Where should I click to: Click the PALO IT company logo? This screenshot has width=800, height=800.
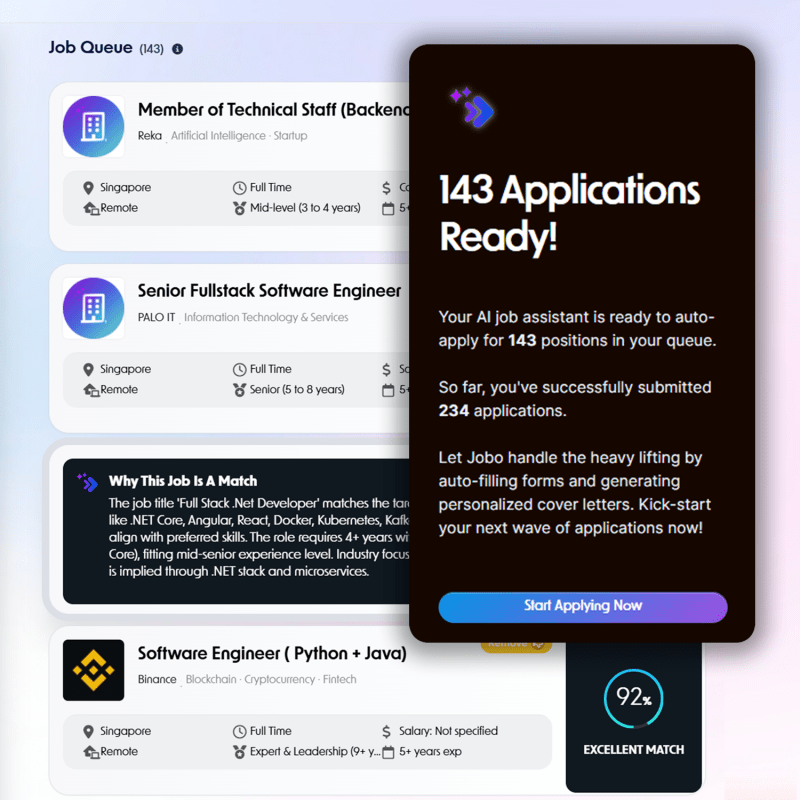point(93,308)
